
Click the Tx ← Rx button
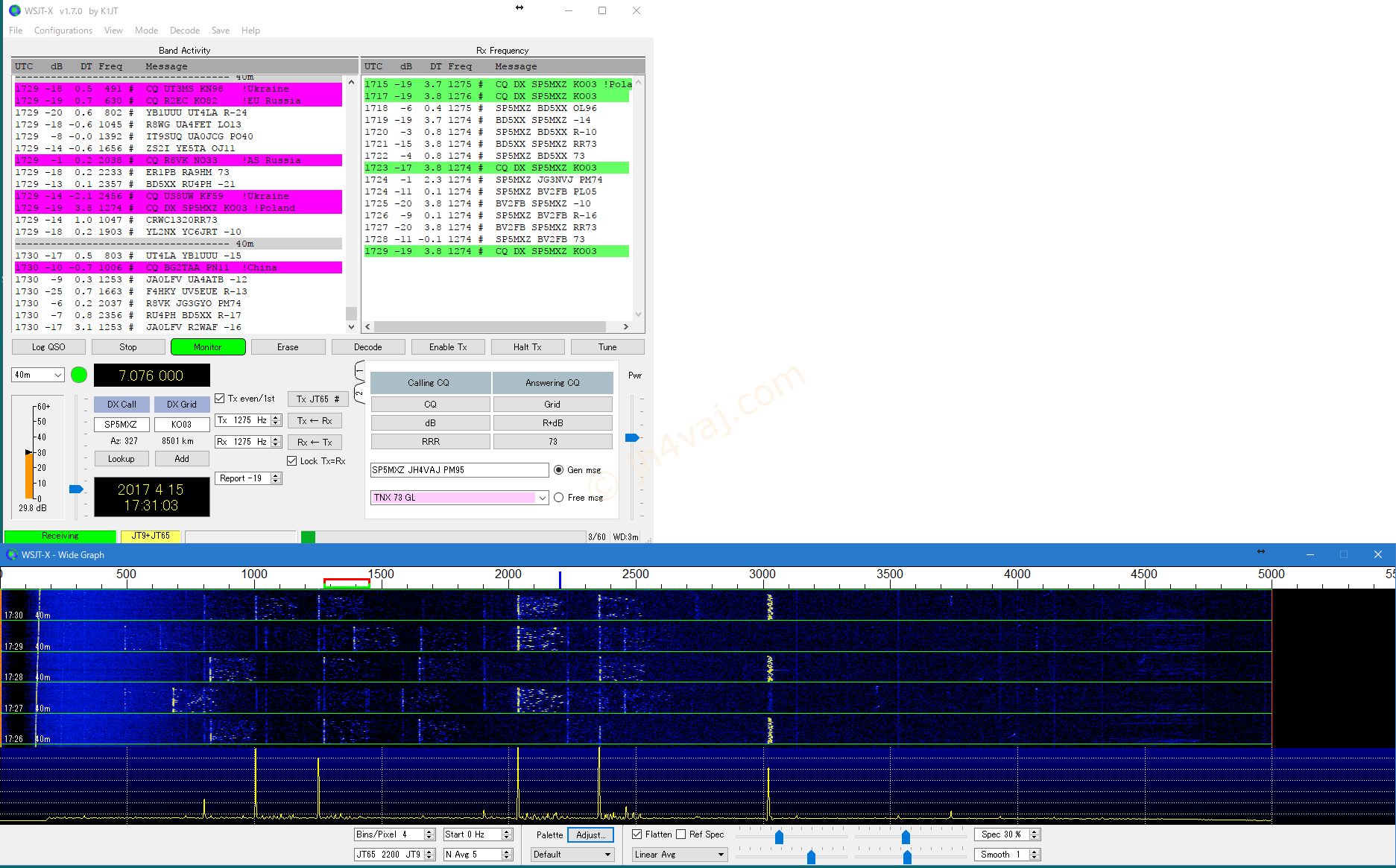315,421
